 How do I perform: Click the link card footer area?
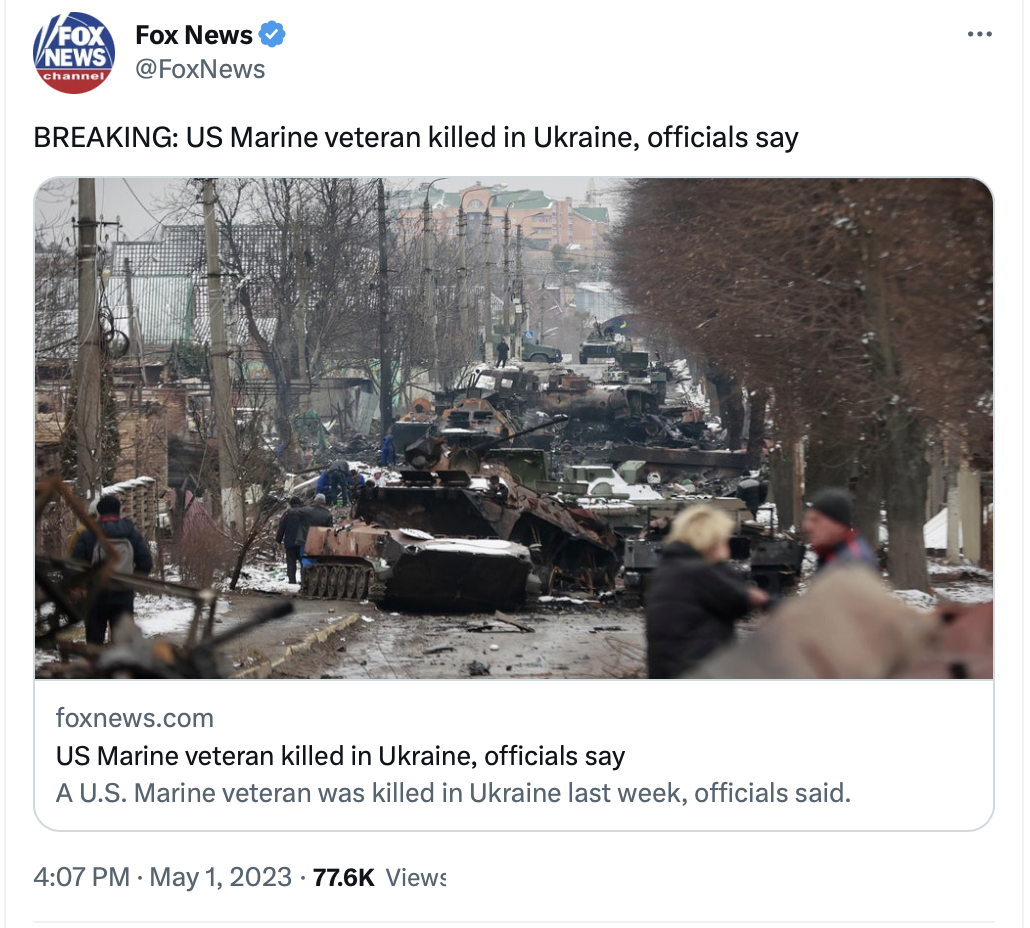[x=514, y=755]
